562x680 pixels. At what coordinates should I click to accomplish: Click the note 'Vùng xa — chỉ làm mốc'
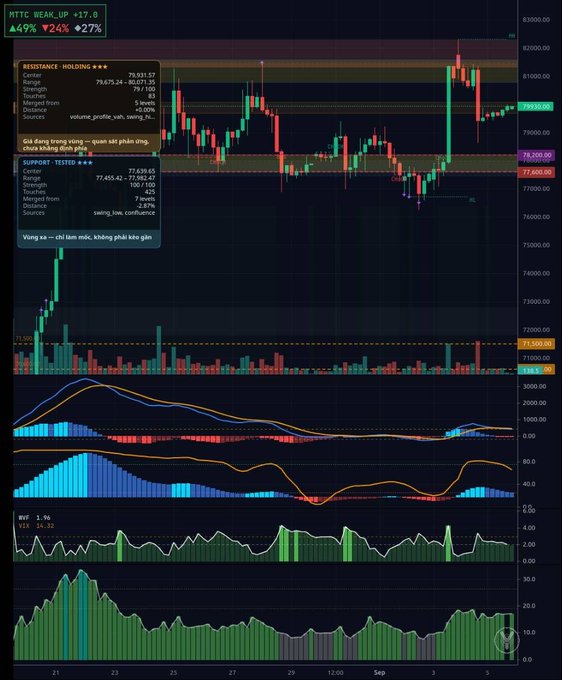coord(87,237)
